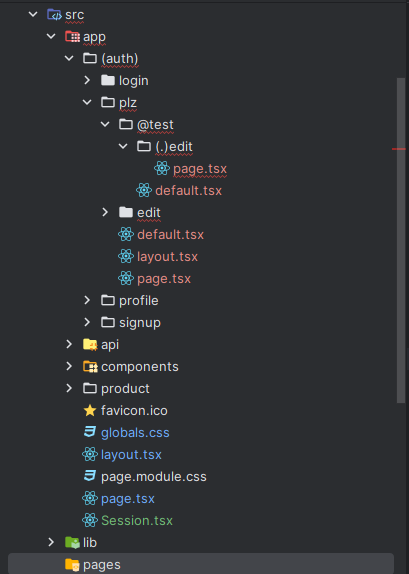The width and height of the screenshot is (409, 574).
Task: Select the components folder label
Action: (x=140, y=367)
